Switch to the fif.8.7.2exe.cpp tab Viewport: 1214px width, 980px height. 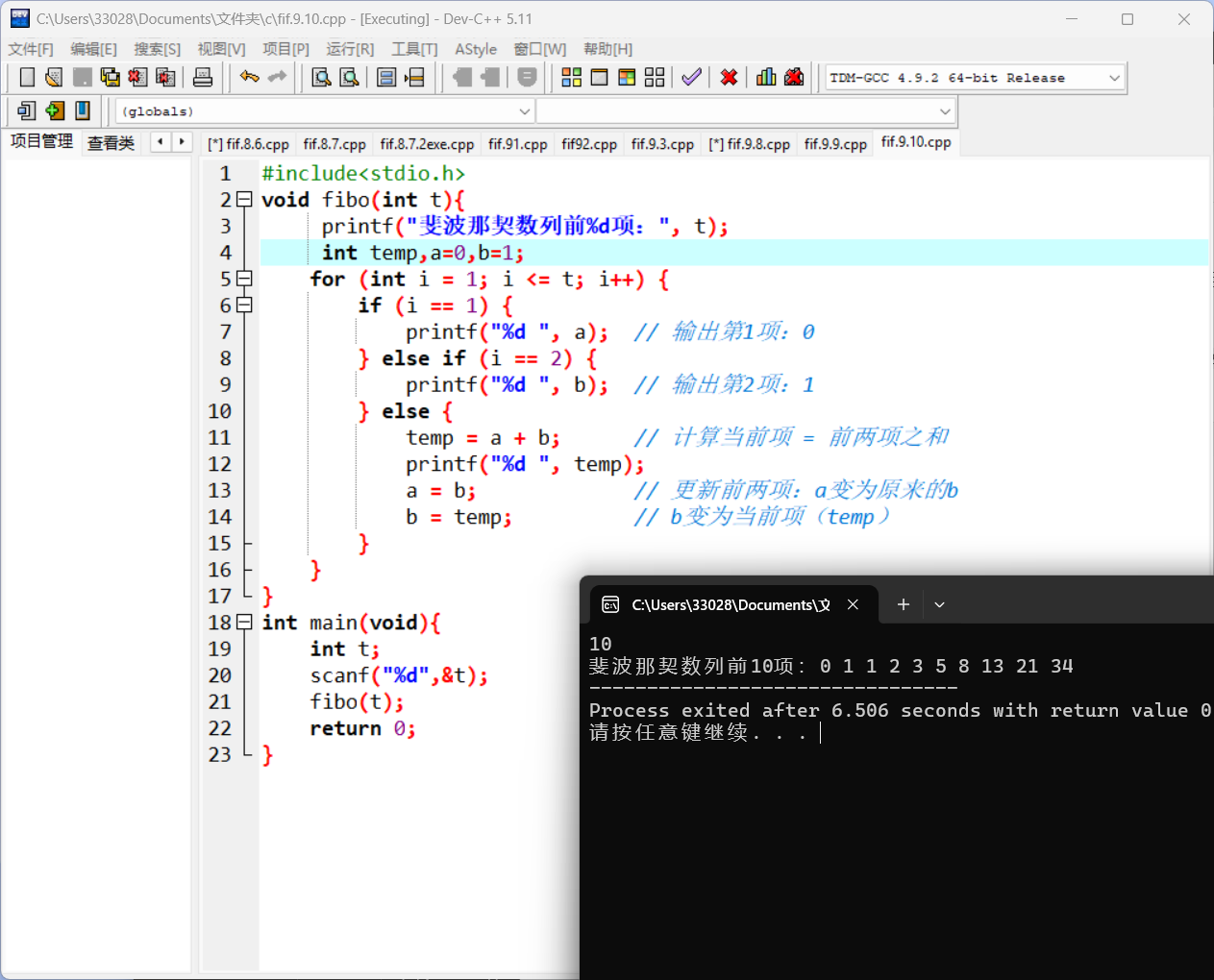[x=427, y=144]
